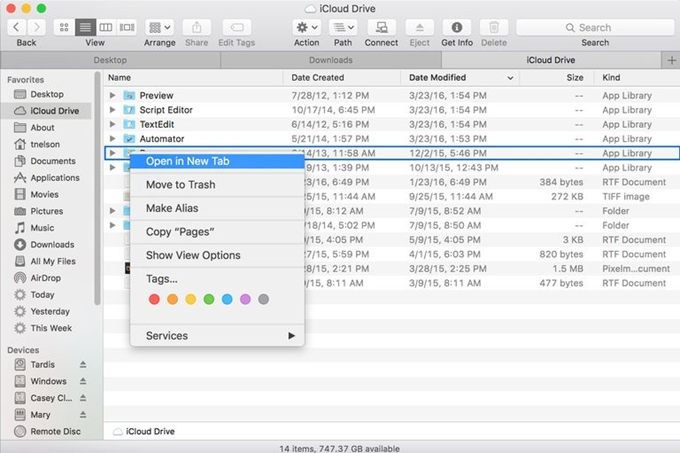680x453 pixels.
Task: Expand the Automator folder
Action: click(112, 139)
